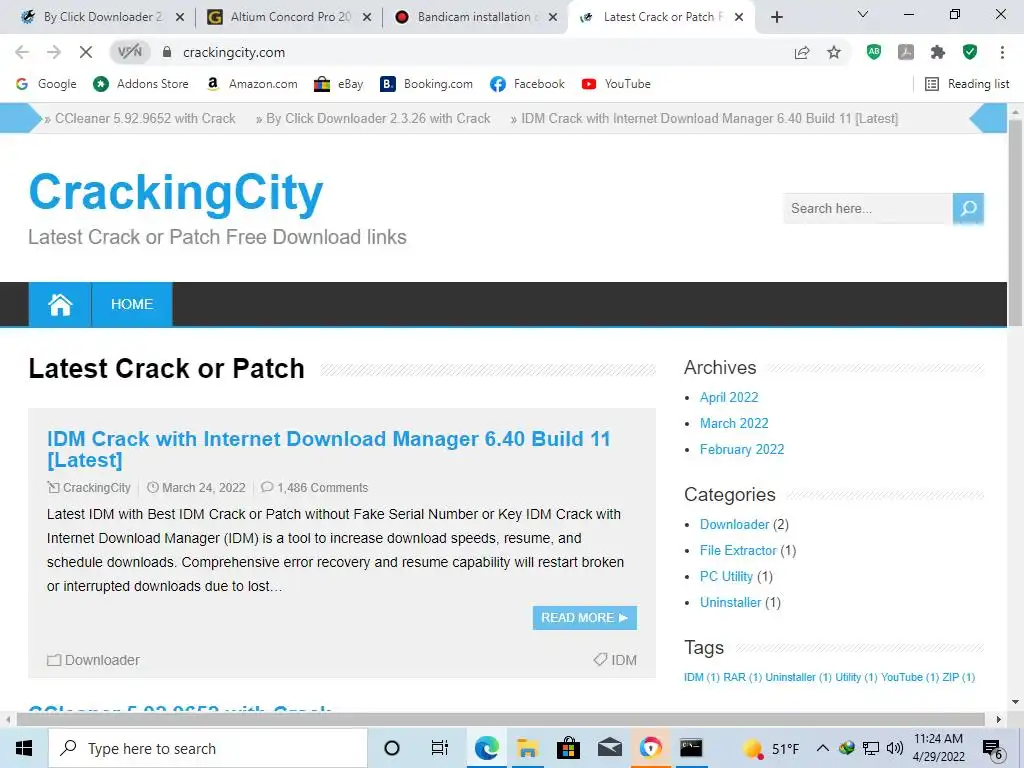Open the March 2022 archive
The height and width of the screenshot is (768, 1024).
(x=734, y=423)
